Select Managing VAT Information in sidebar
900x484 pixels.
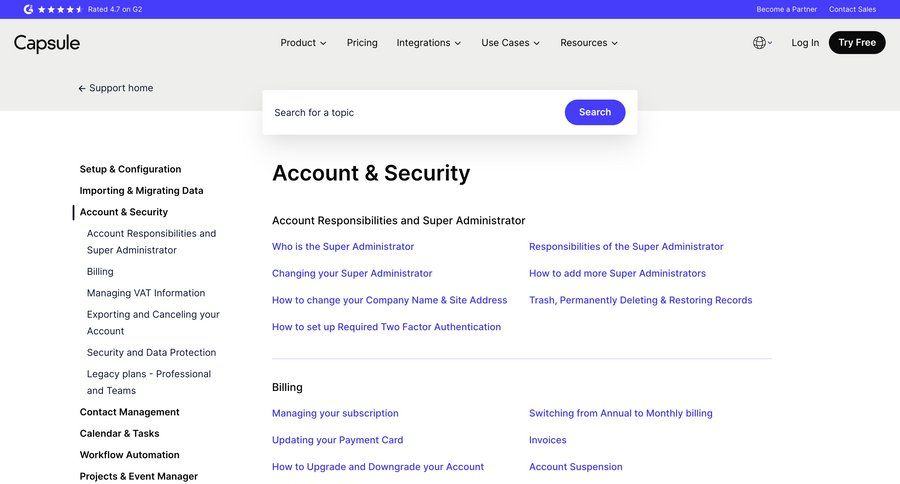click(x=146, y=293)
